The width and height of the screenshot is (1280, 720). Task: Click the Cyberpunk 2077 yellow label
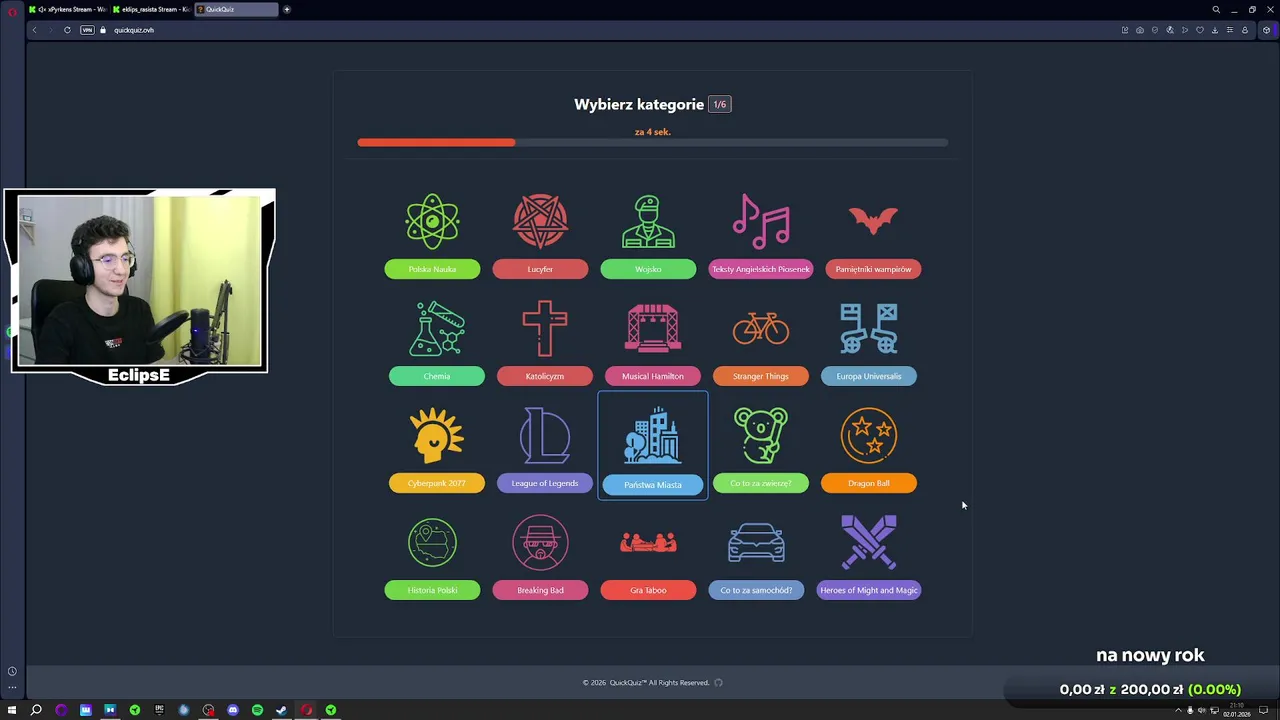pyautogui.click(x=437, y=483)
